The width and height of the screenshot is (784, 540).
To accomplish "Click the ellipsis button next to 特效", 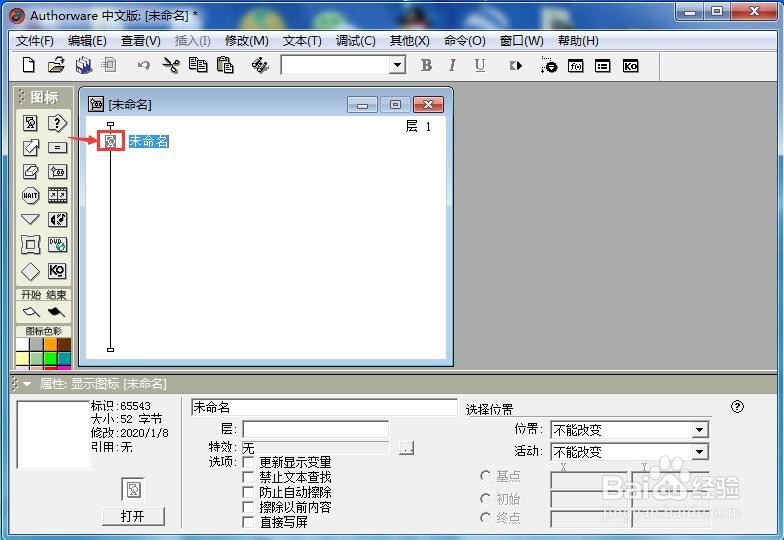I will point(406,448).
